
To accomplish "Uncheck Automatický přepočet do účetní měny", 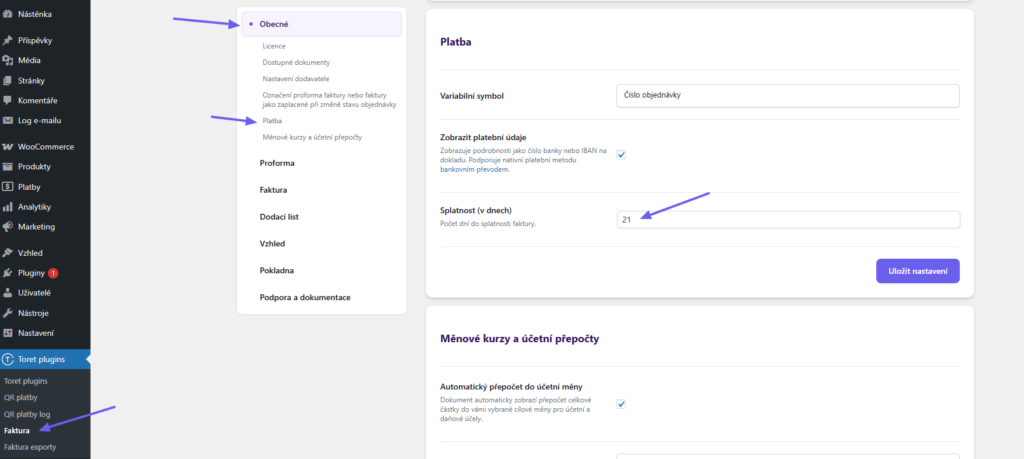I will (x=621, y=404).
